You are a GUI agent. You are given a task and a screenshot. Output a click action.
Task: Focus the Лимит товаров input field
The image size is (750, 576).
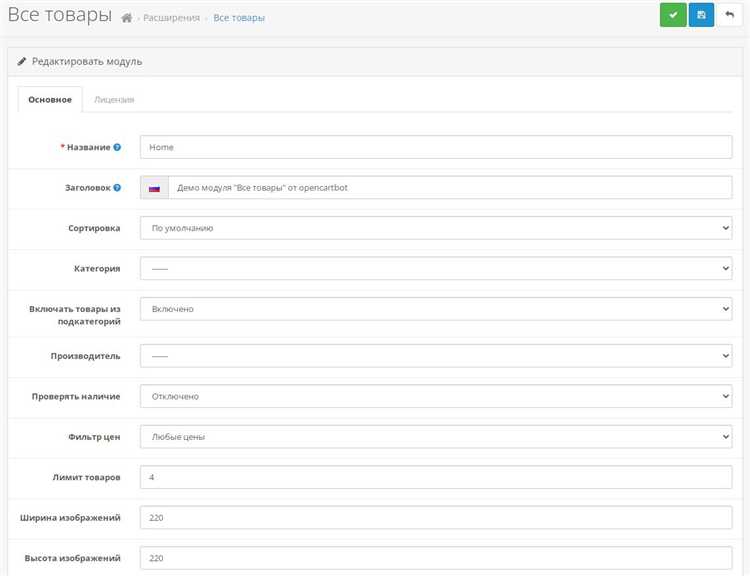(436, 477)
